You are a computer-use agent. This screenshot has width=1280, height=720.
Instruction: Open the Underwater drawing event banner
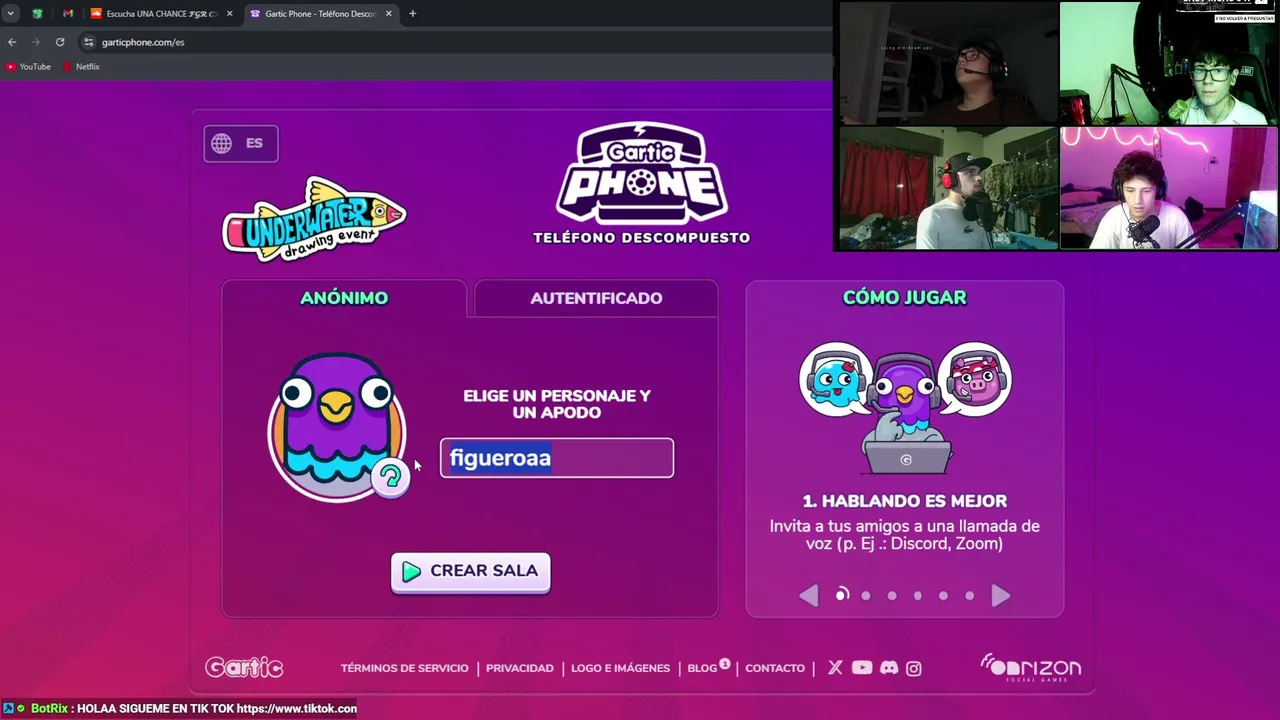pyautogui.click(x=313, y=219)
